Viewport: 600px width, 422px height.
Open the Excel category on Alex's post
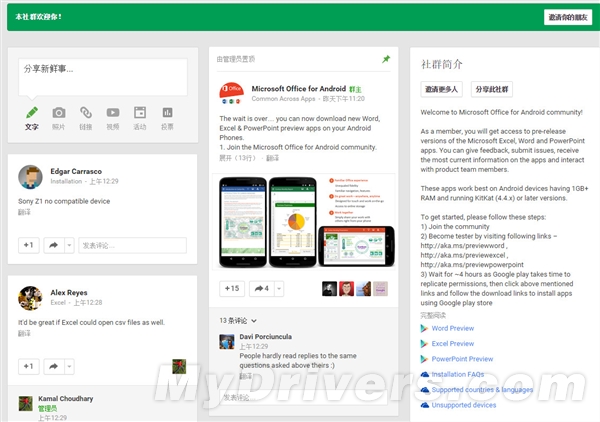58,303
